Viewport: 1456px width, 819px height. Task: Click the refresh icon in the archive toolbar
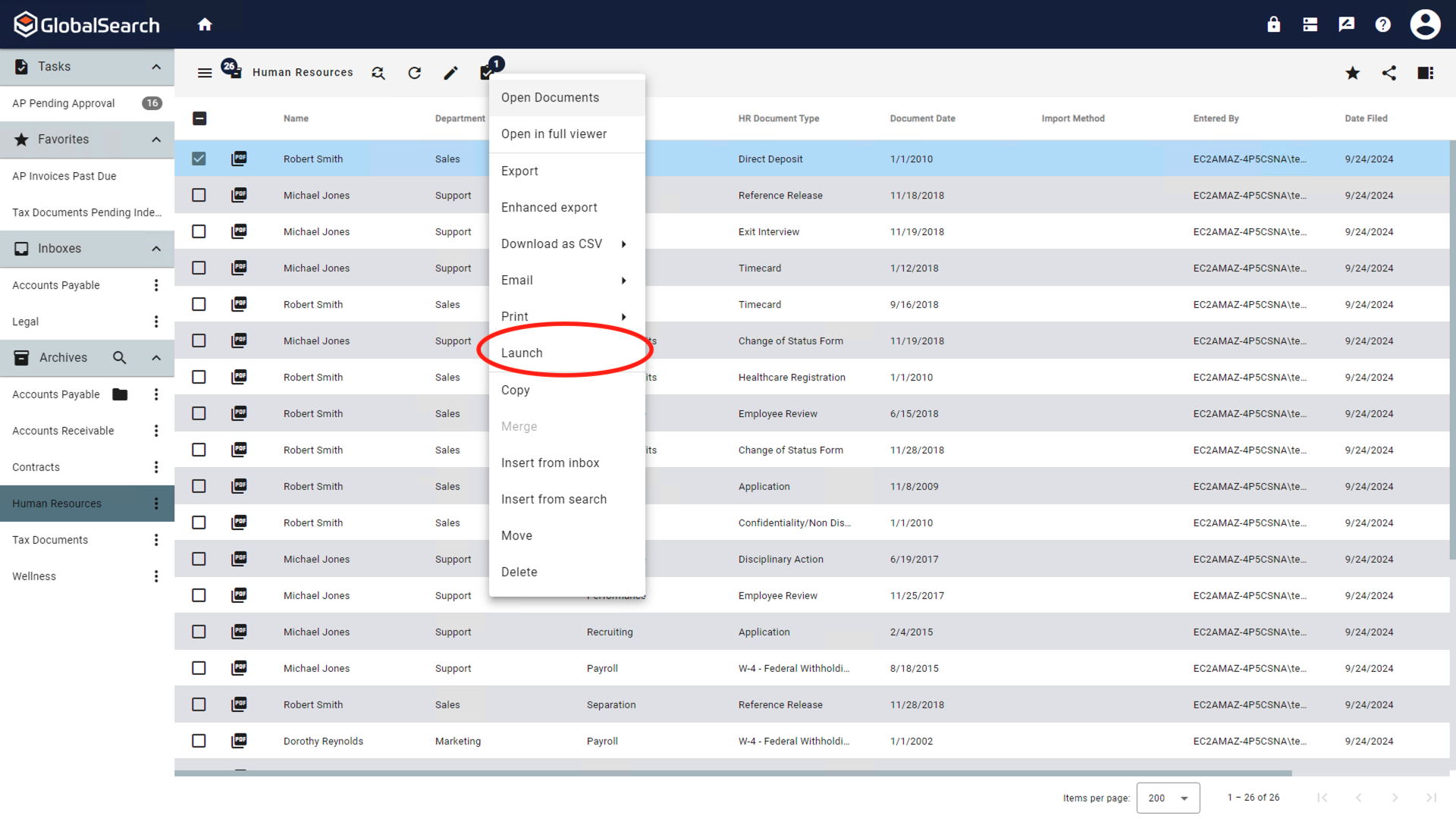click(414, 73)
